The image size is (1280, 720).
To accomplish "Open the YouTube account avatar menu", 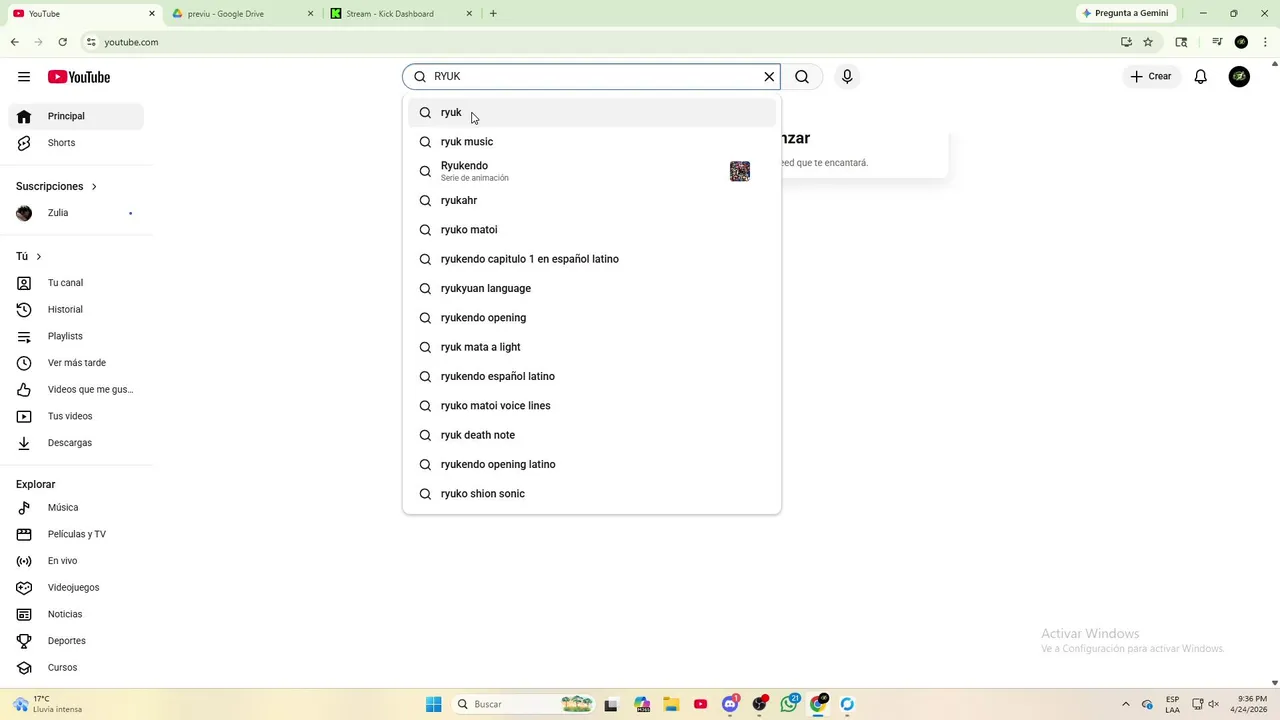I will [x=1239, y=77].
